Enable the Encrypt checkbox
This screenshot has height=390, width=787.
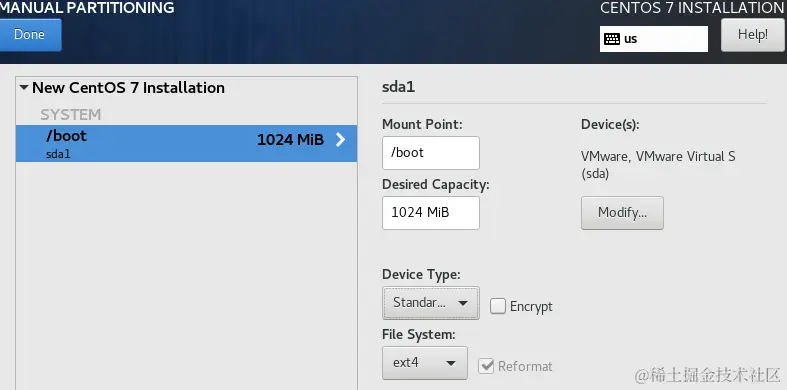click(497, 306)
